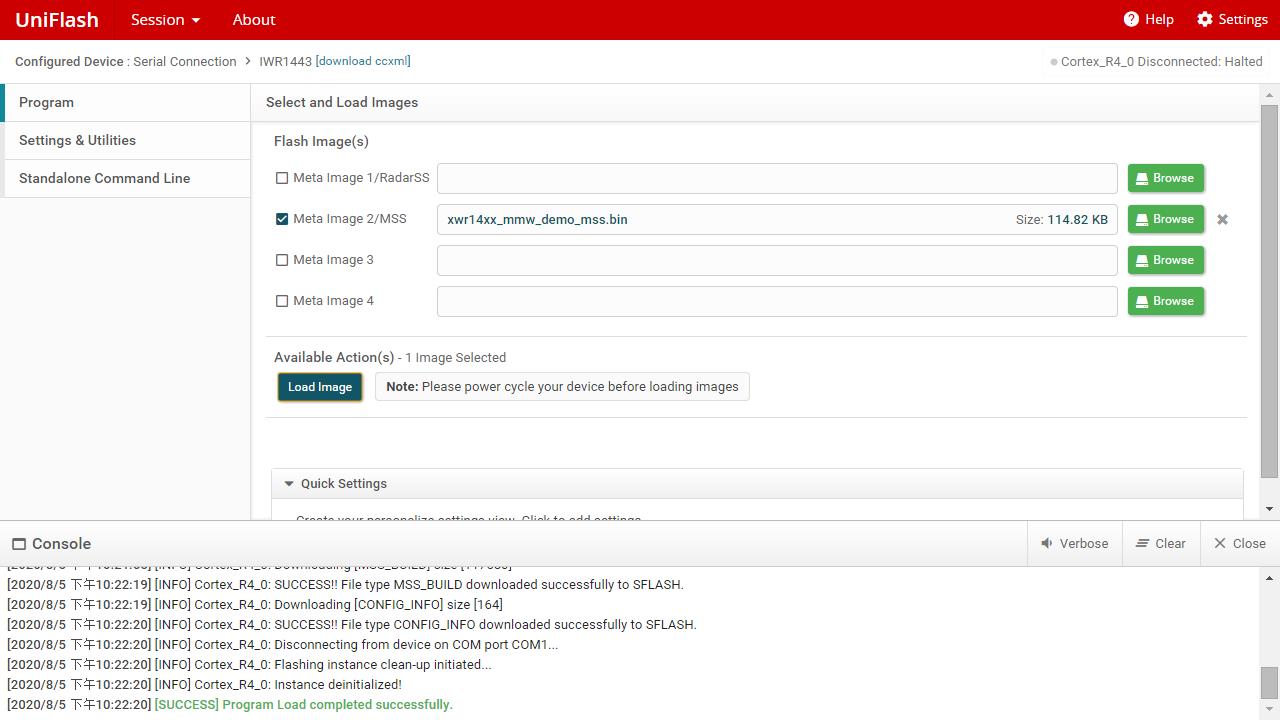Click the UniFlash logo
Image resolution: width=1280 pixels, height=720 pixels.
[57, 19]
